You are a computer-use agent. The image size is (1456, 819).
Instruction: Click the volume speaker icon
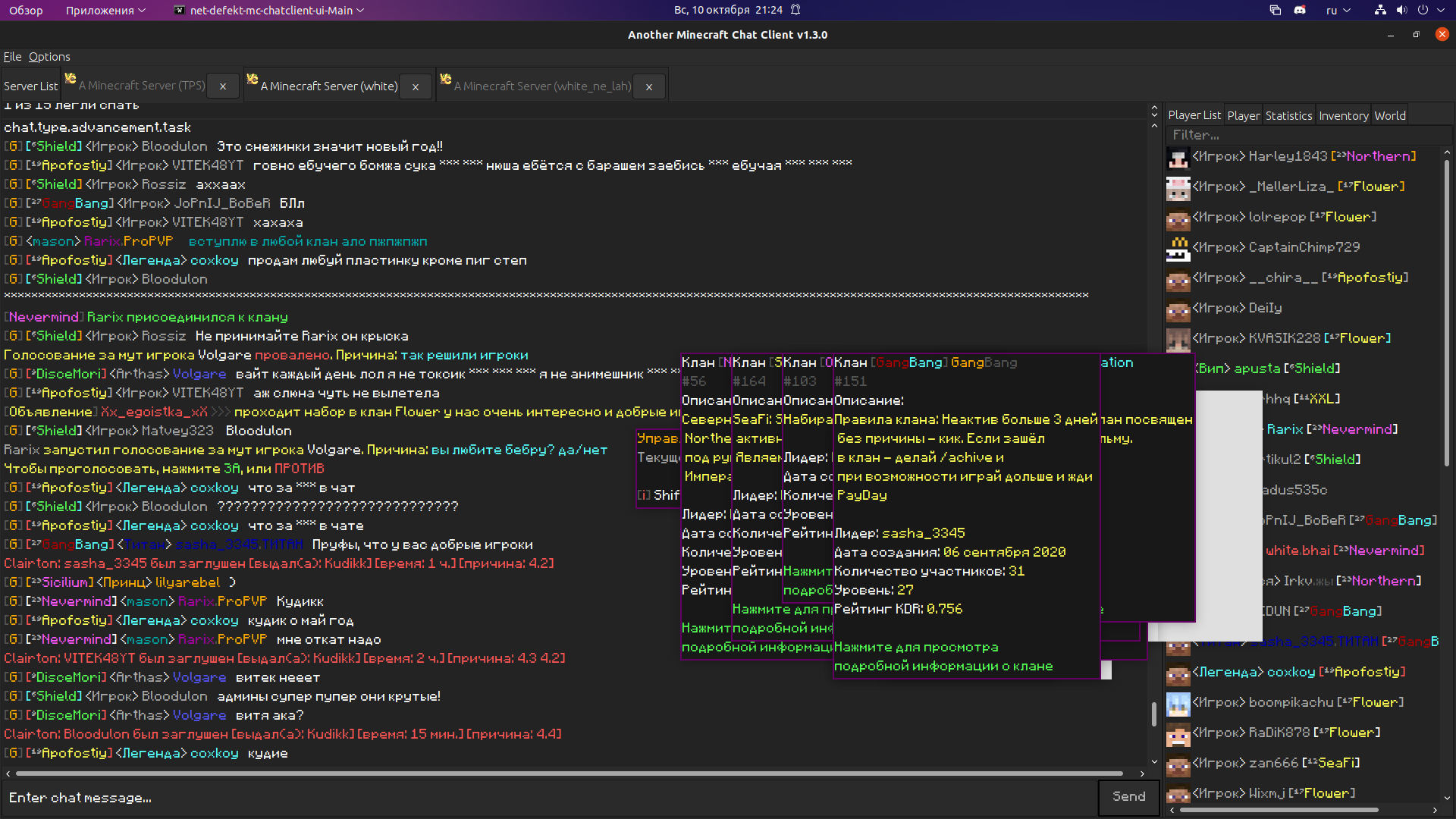click(1401, 10)
